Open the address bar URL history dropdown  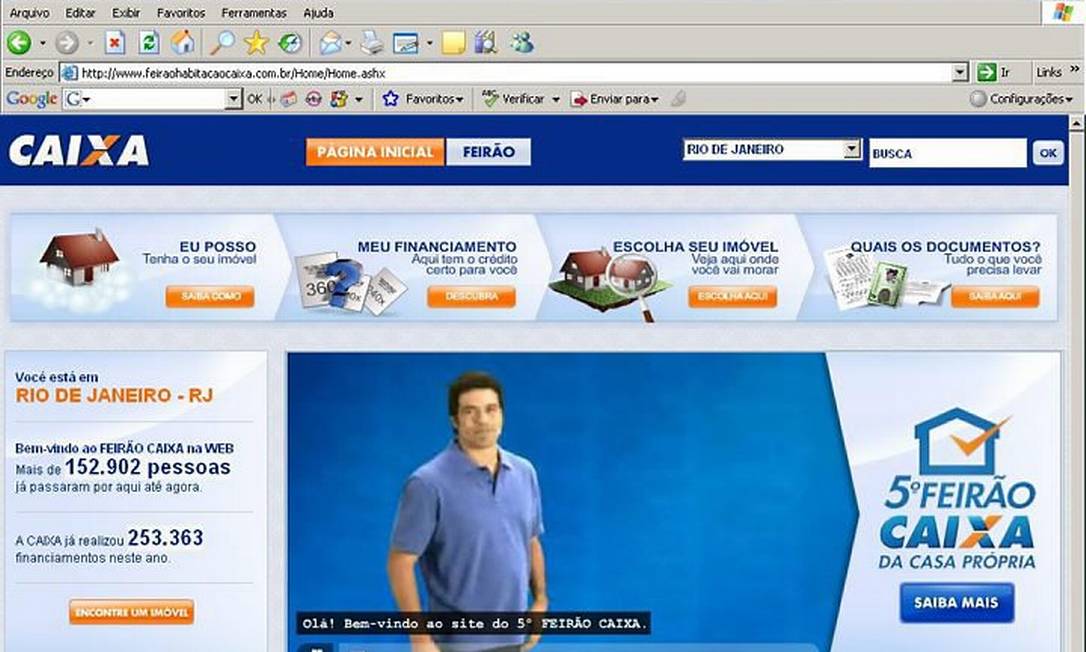pos(960,73)
